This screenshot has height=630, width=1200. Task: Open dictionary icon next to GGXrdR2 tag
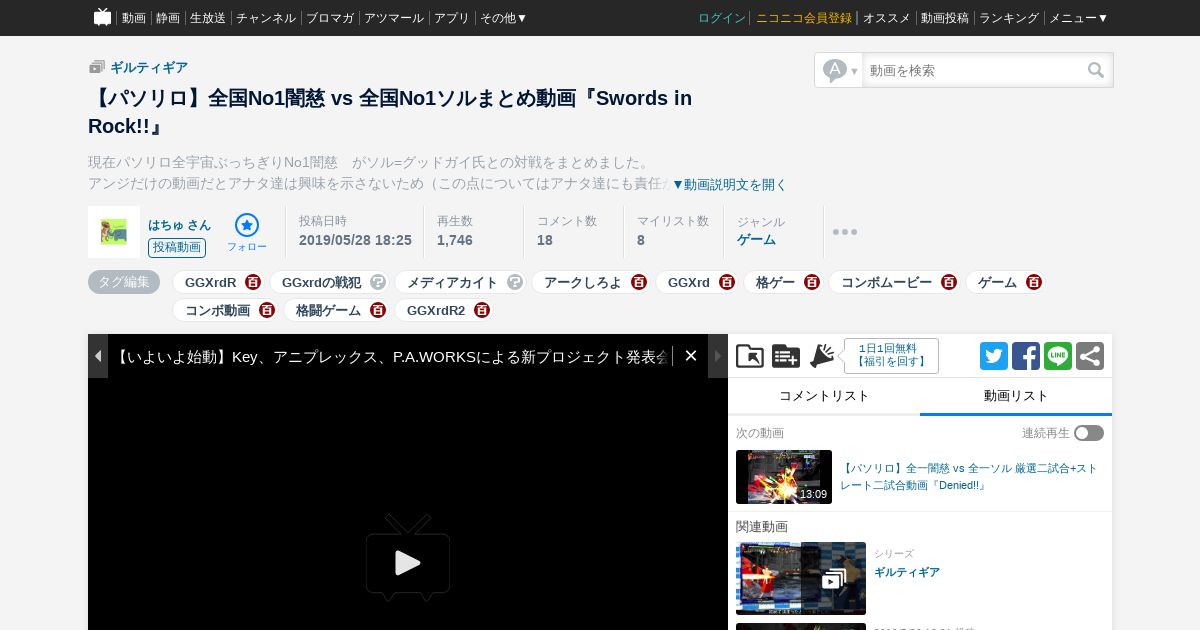coord(482,311)
